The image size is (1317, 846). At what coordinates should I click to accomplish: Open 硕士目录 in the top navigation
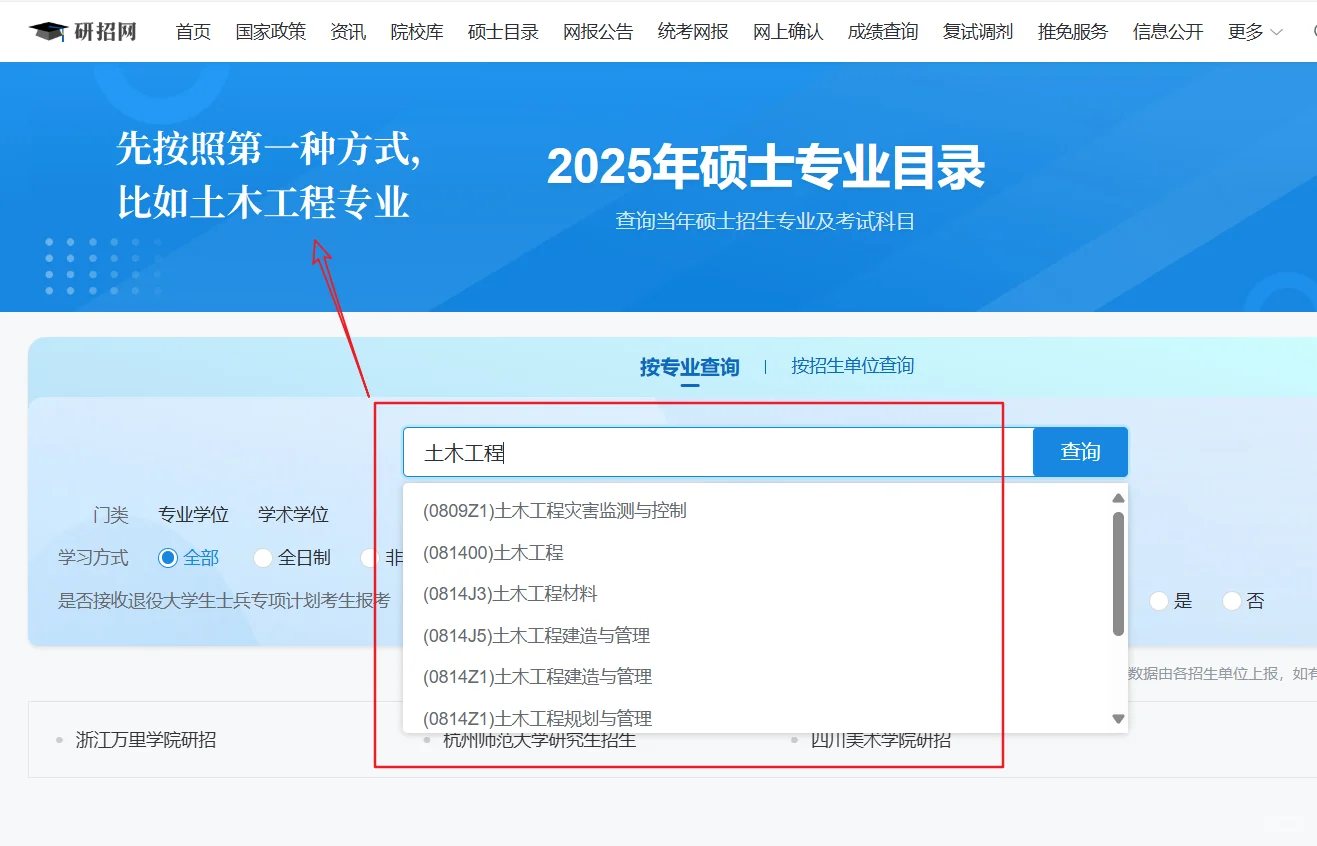click(502, 31)
